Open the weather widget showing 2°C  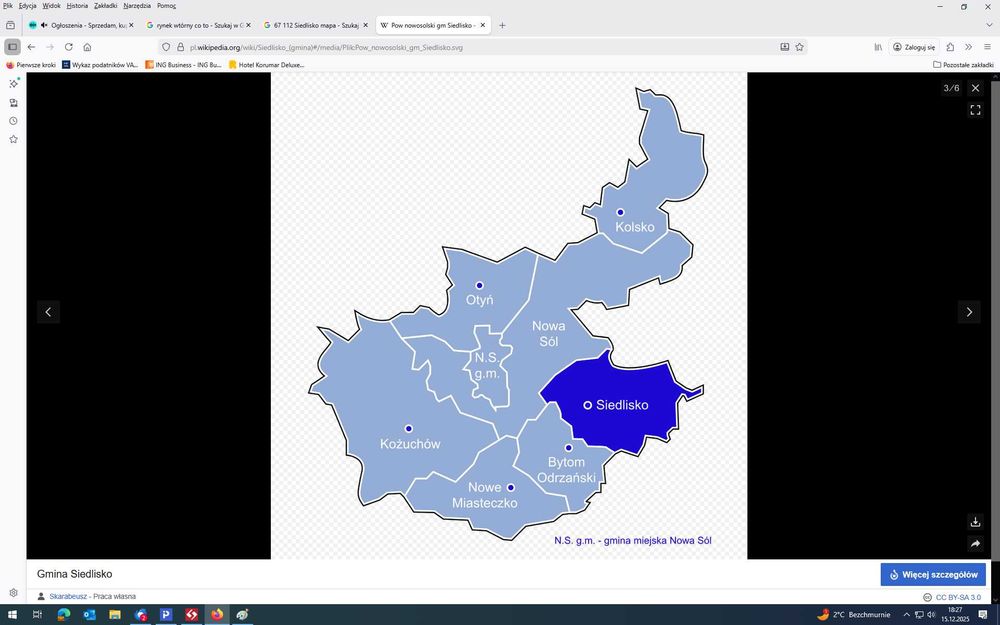pyautogui.click(x=854, y=615)
